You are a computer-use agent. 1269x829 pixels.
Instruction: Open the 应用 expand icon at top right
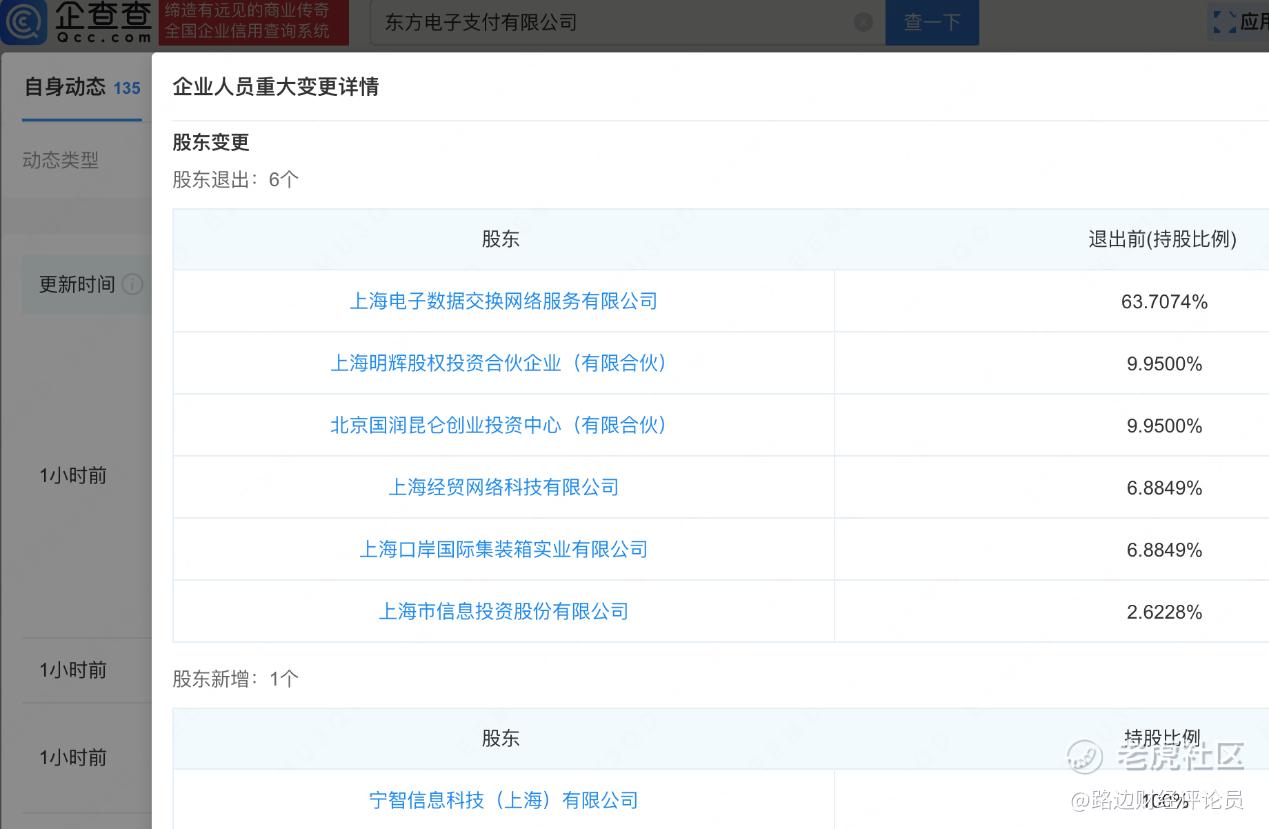tap(1224, 22)
